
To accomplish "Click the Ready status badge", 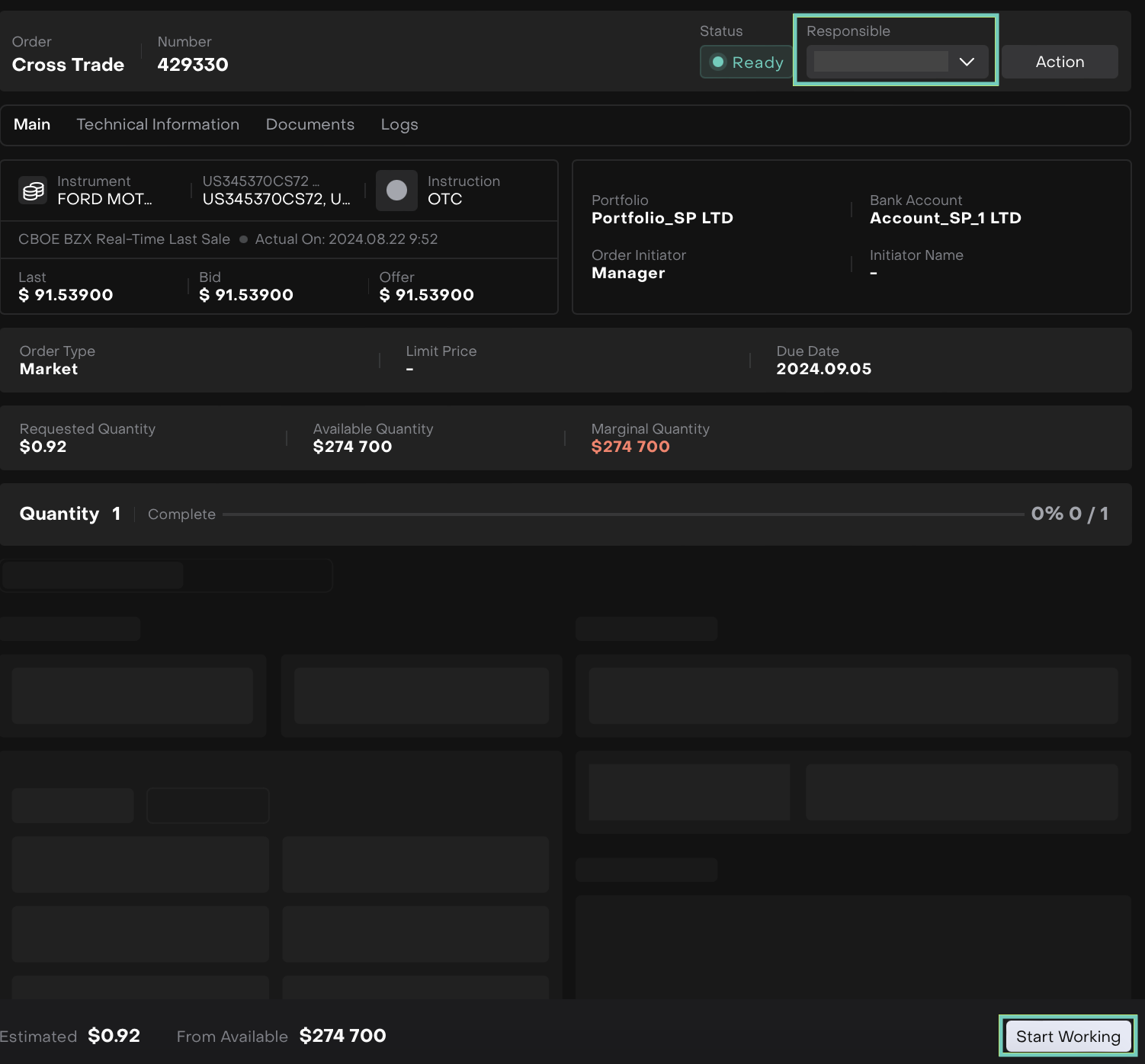I will pyautogui.click(x=746, y=62).
